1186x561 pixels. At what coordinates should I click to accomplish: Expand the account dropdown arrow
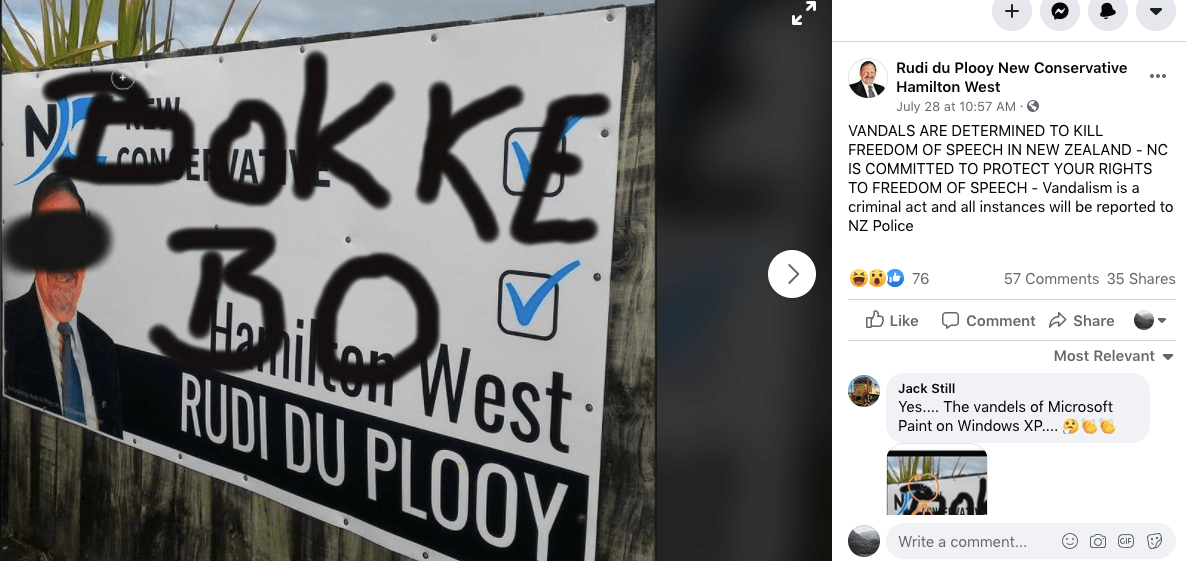pos(1155,11)
